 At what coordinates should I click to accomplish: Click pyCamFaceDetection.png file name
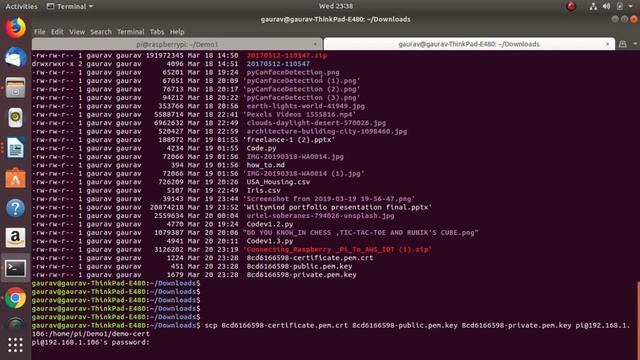click(293, 72)
